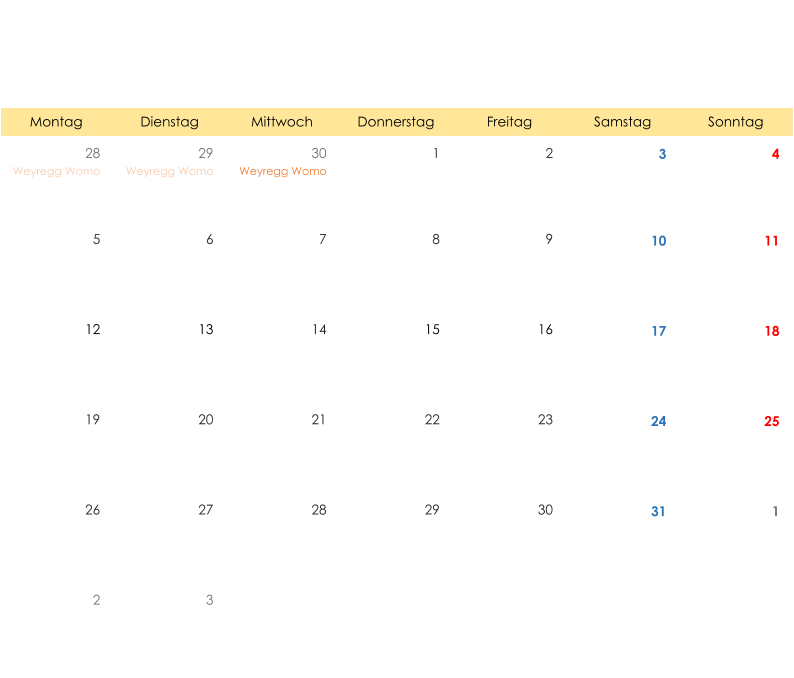Select Saturday the 24th

(658, 421)
